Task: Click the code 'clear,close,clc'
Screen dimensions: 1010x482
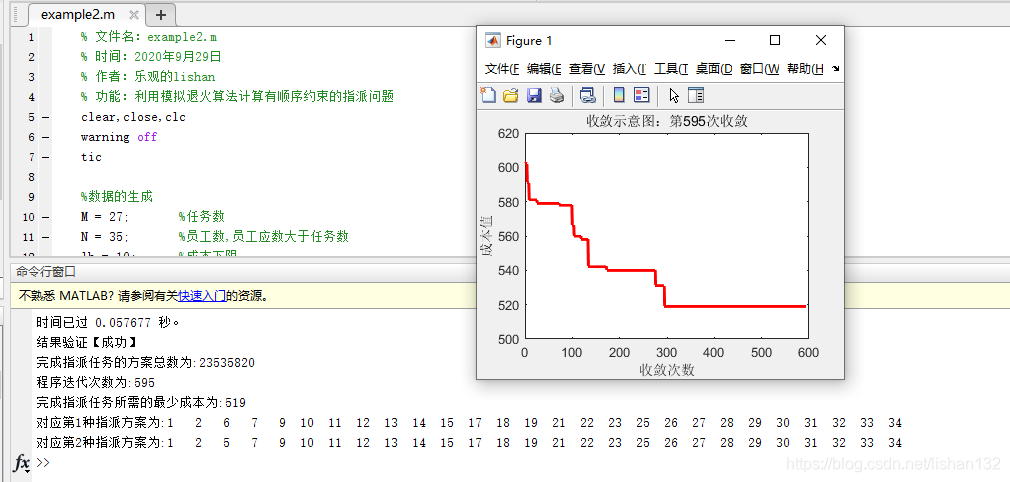Action: pyautogui.click(x=133, y=117)
